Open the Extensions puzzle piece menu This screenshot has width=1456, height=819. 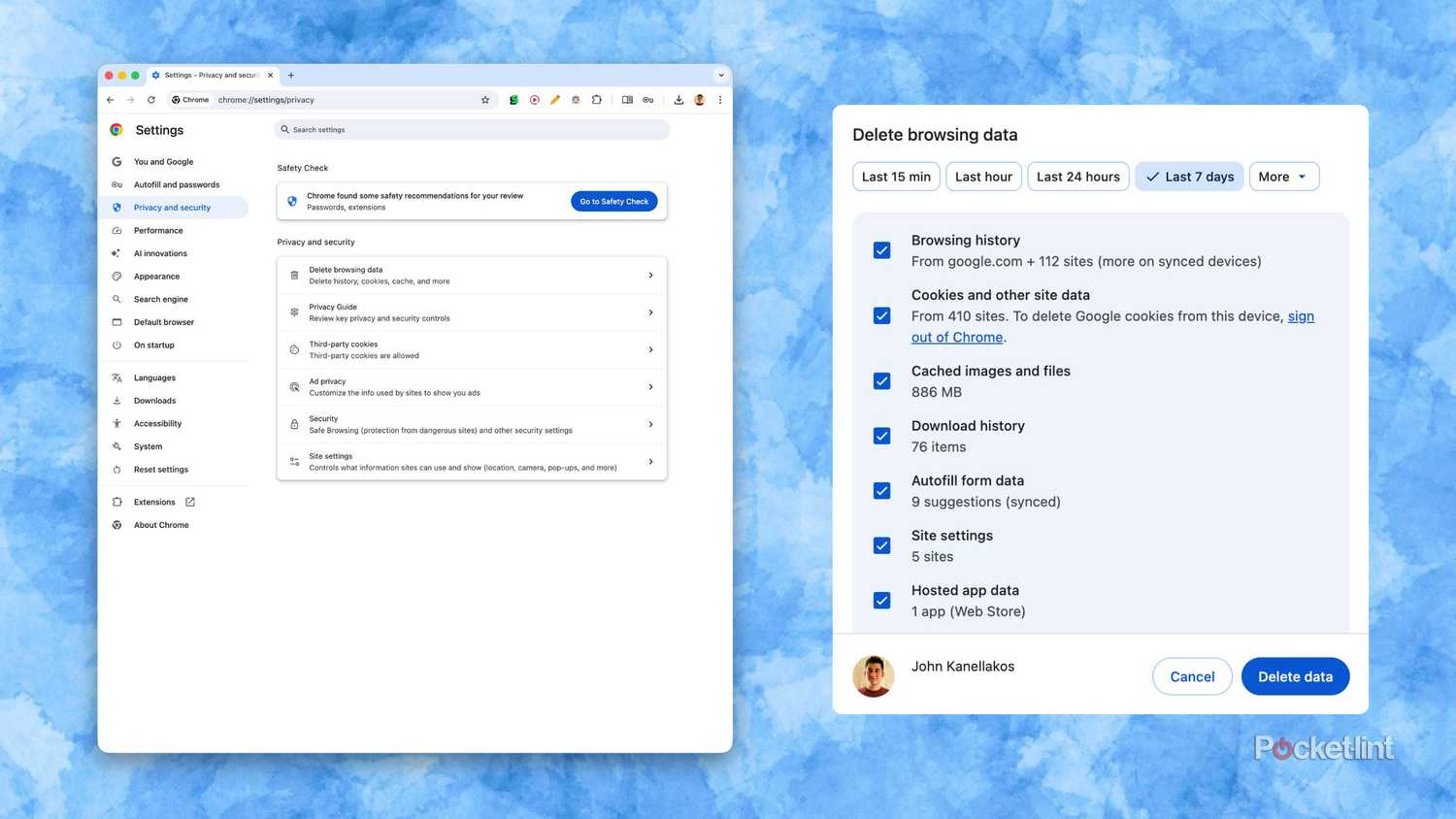coord(597,99)
